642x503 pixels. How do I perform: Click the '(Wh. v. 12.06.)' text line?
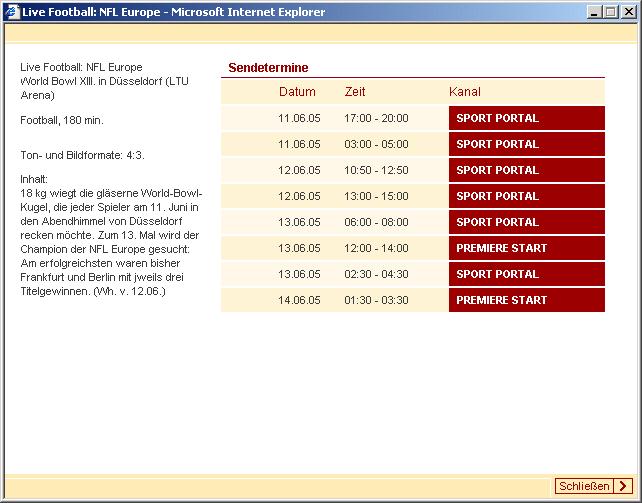[129, 291]
